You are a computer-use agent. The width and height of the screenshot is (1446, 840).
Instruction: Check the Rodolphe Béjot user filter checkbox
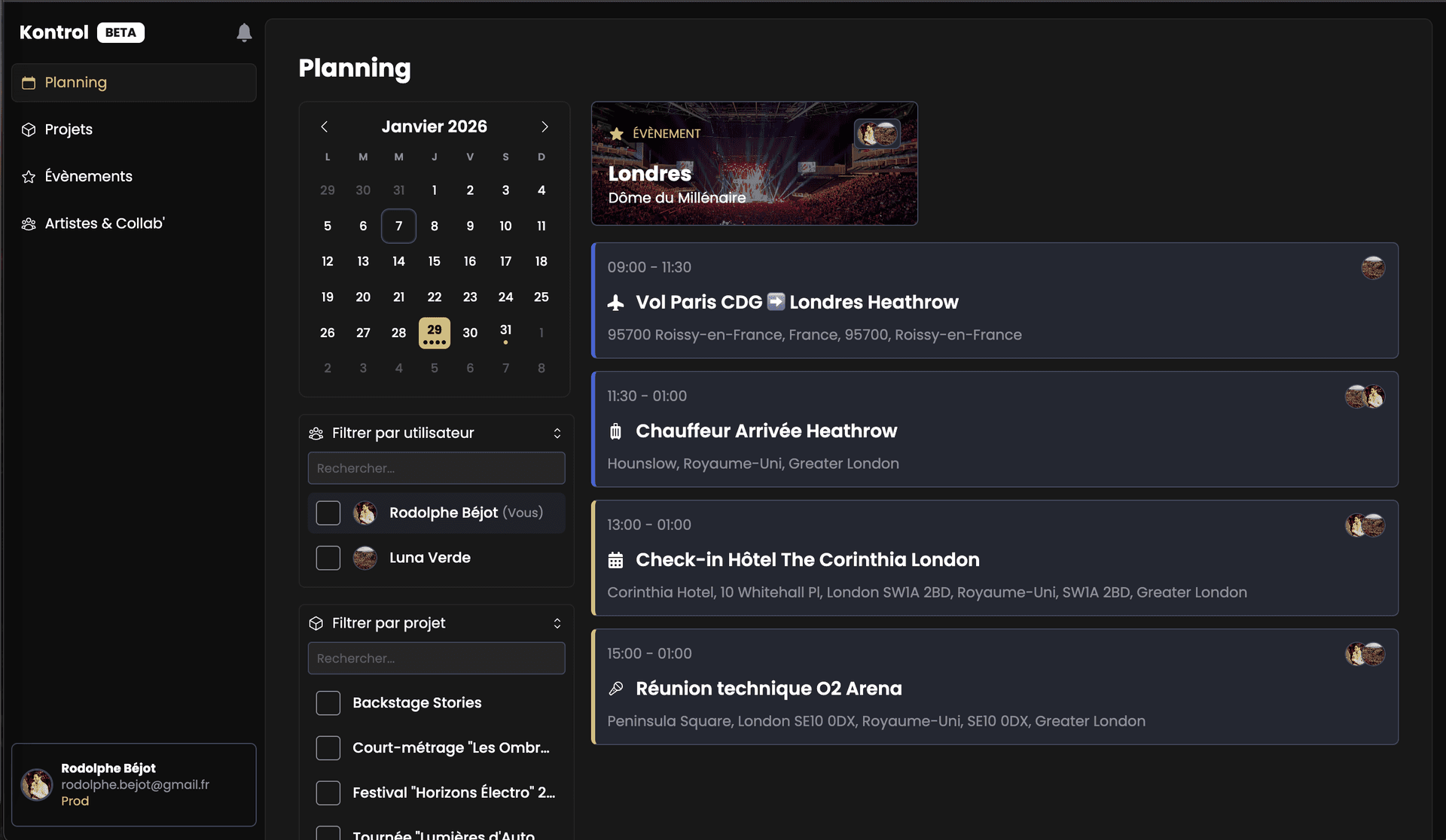pyautogui.click(x=328, y=513)
